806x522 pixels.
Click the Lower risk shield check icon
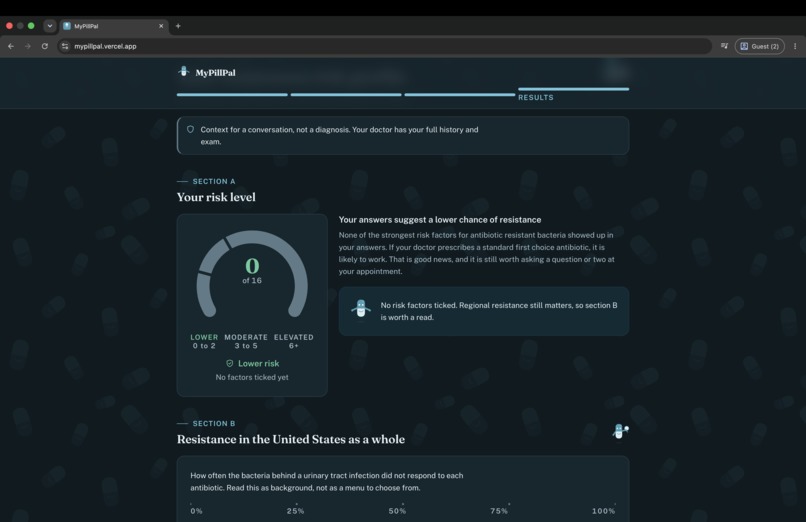pos(230,363)
